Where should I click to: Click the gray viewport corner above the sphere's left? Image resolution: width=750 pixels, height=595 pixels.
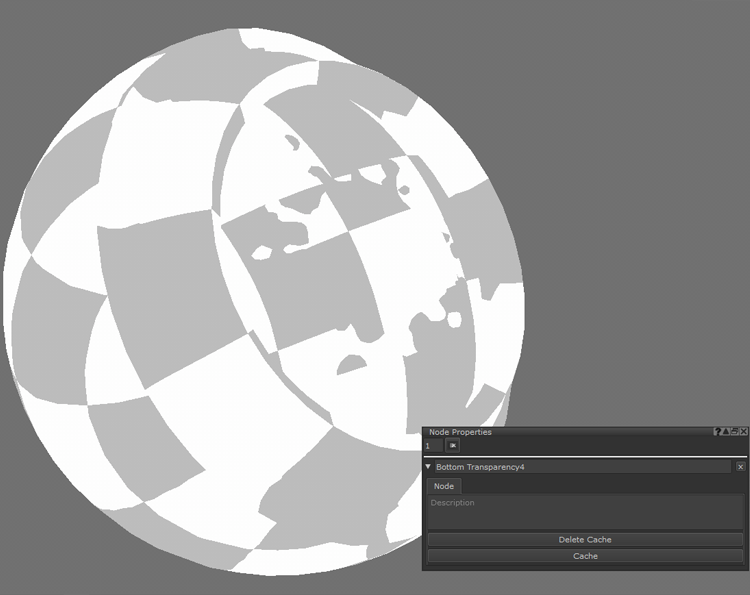(x=40, y=40)
